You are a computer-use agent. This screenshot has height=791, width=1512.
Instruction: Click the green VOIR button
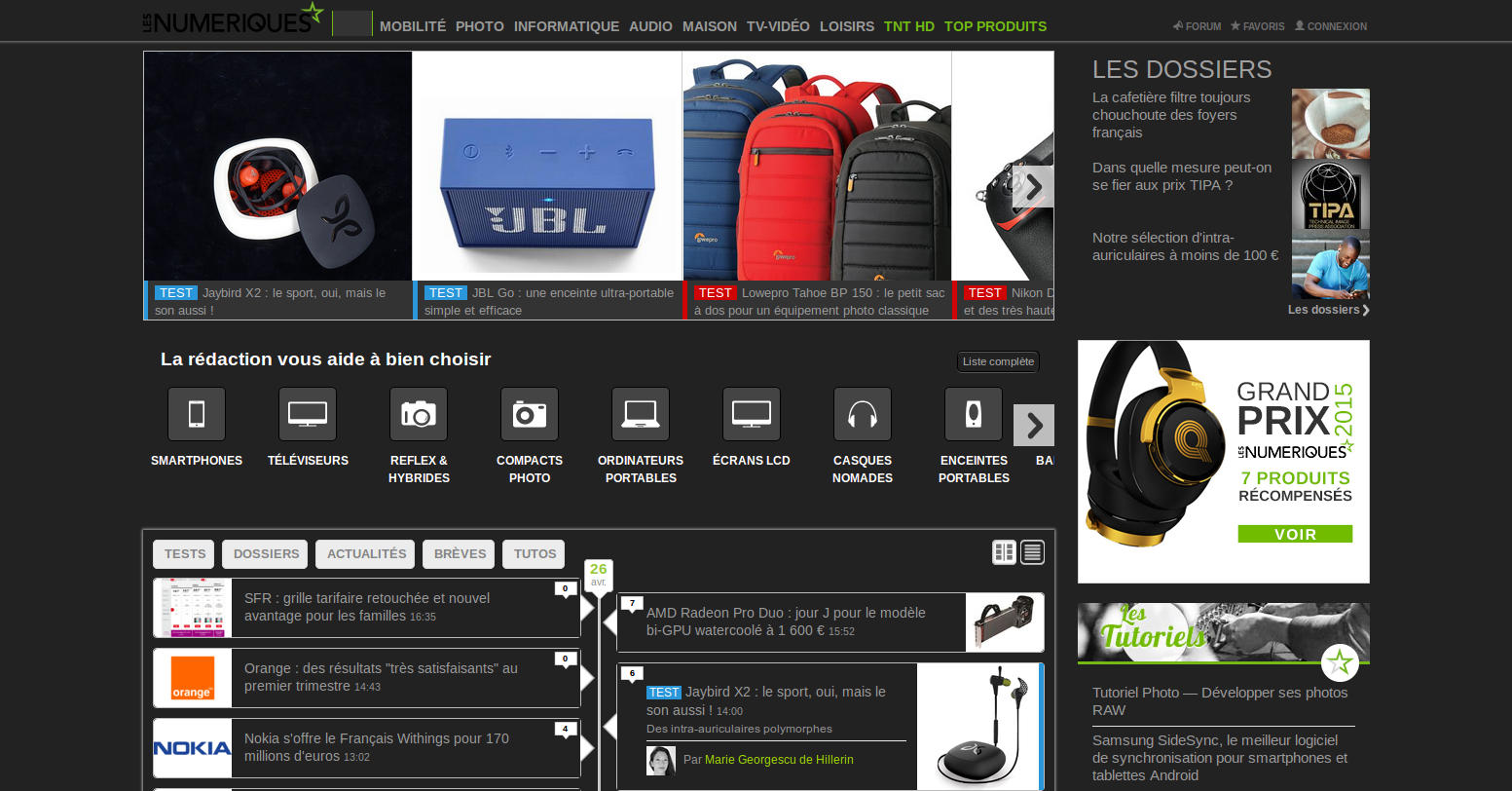1295,534
